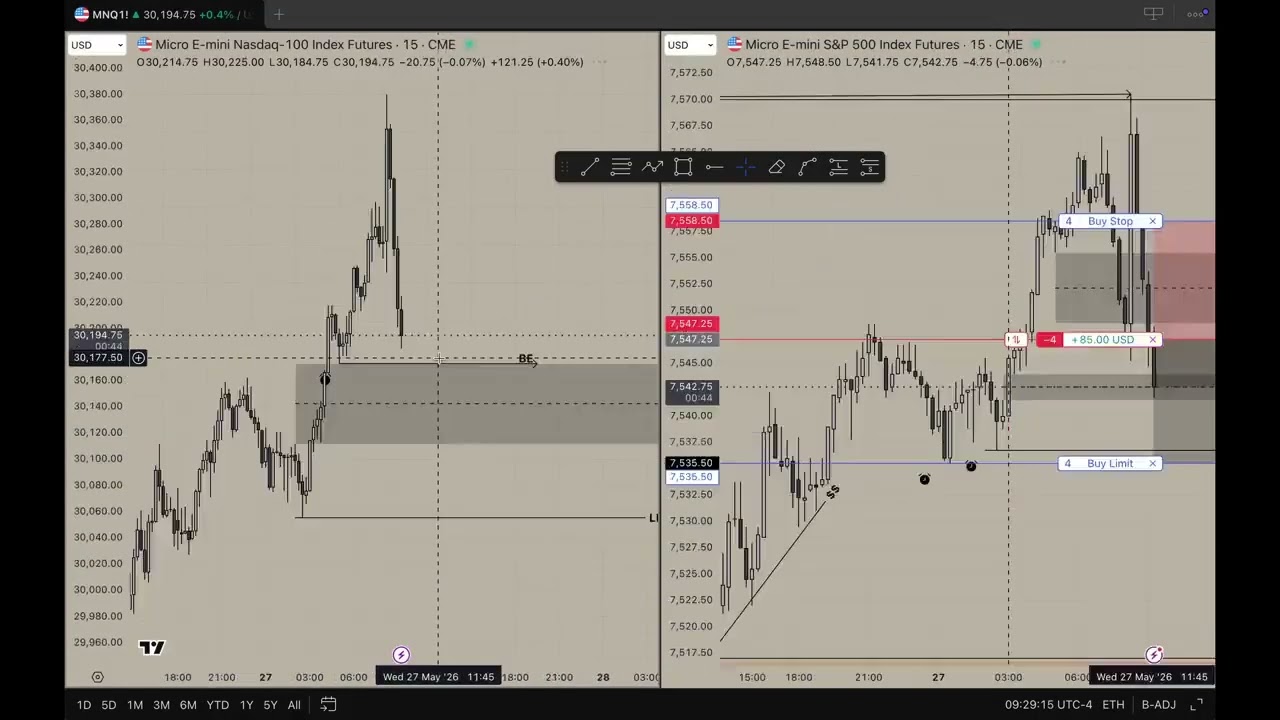Open S&P chart USD currency dropdown
This screenshot has width=1280, height=720.
[x=691, y=45]
